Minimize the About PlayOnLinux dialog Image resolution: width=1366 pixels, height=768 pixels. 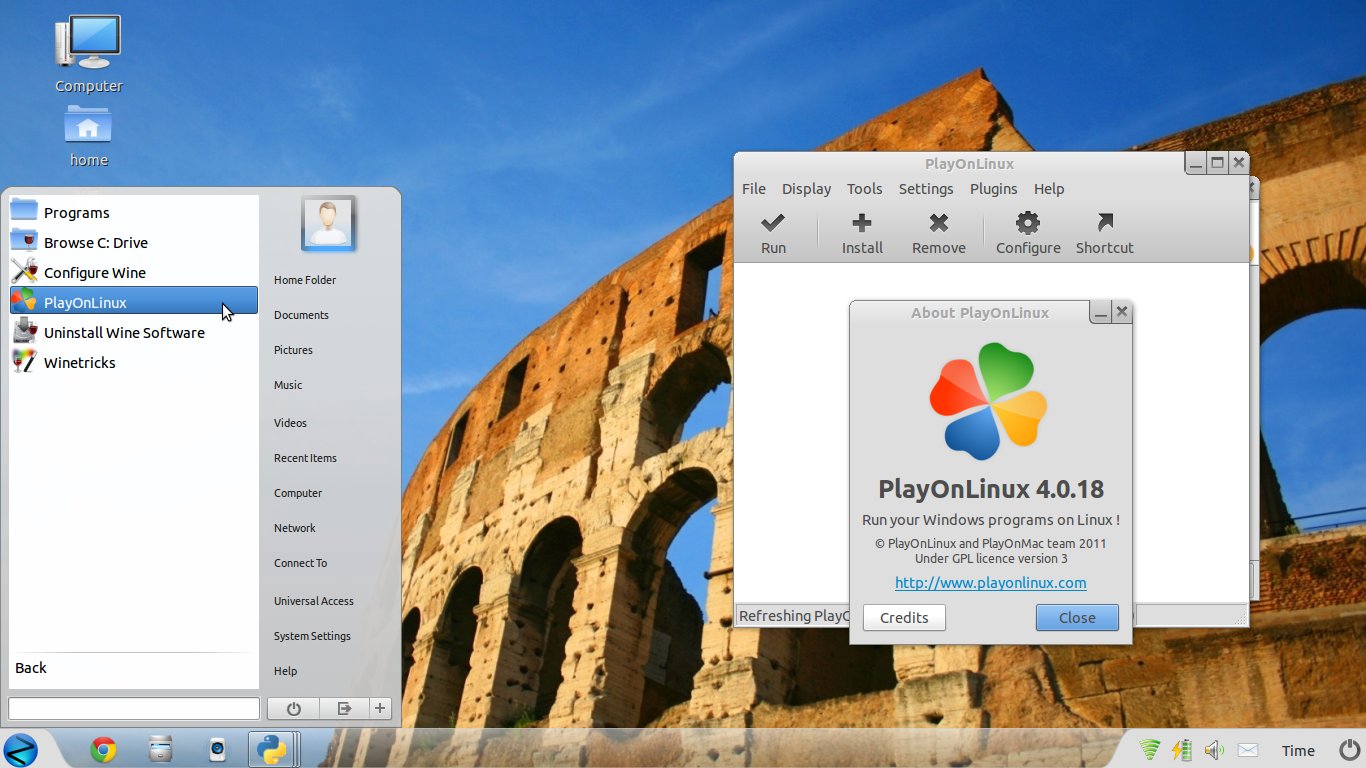pos(1101,313)
